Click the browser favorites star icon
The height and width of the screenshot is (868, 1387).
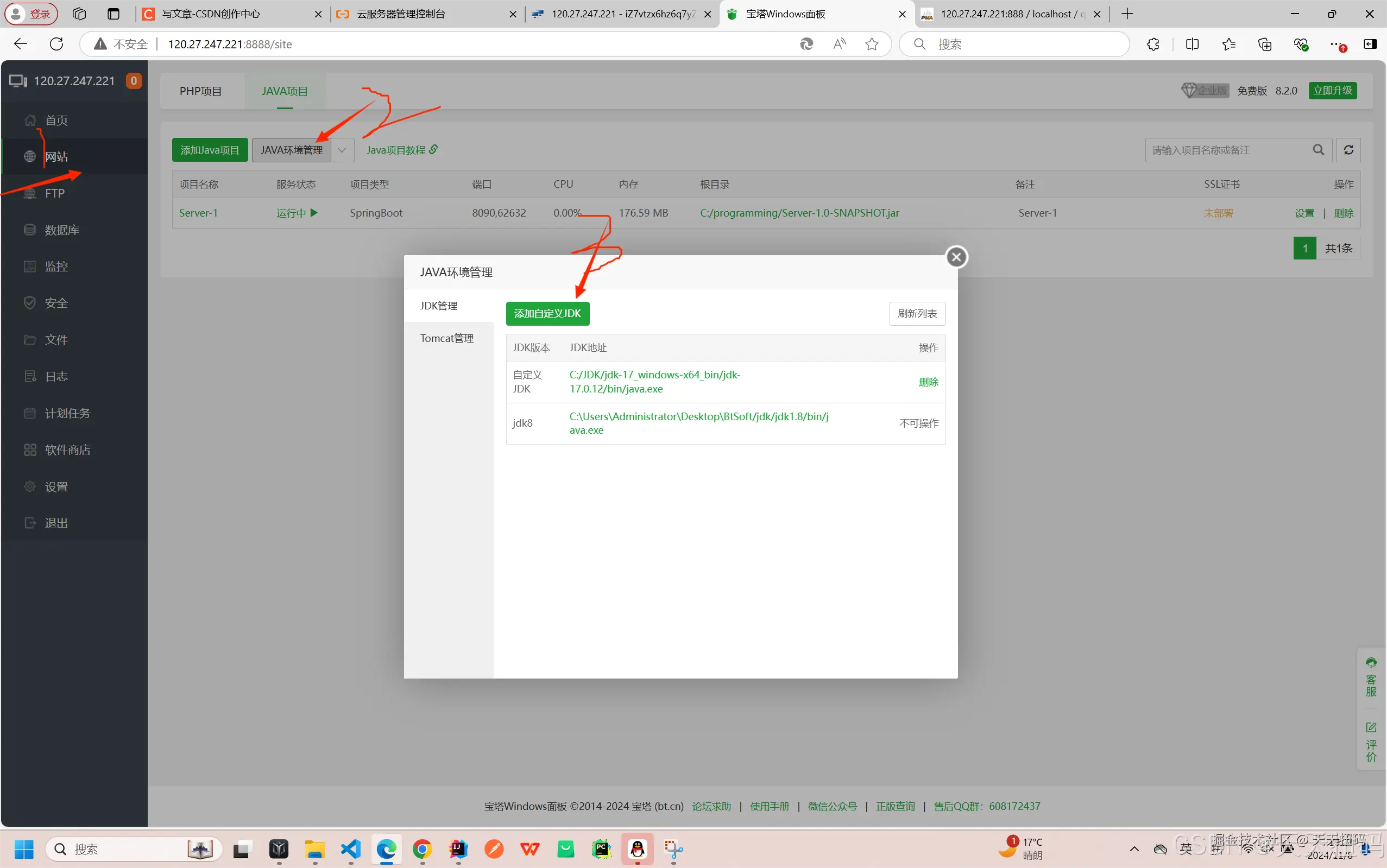pyautogui.click(x=872, y=44)
